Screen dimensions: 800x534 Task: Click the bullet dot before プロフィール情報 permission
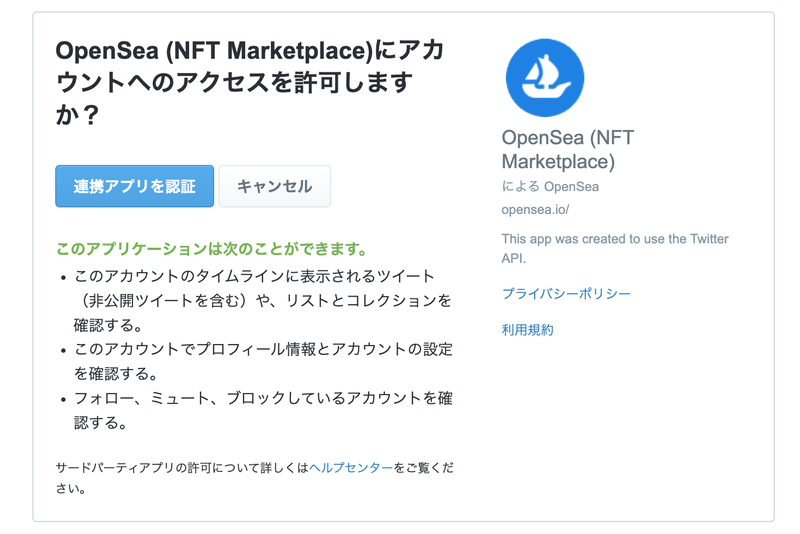[63, 350]
